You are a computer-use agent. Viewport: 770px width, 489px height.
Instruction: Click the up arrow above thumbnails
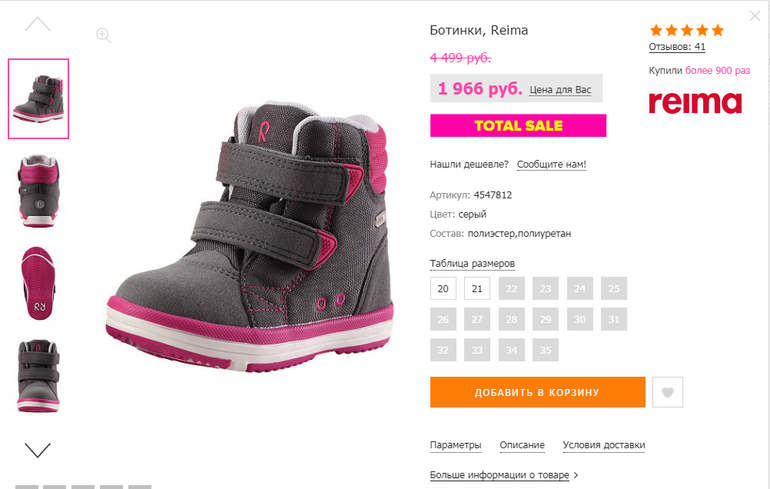coord(38,24)
